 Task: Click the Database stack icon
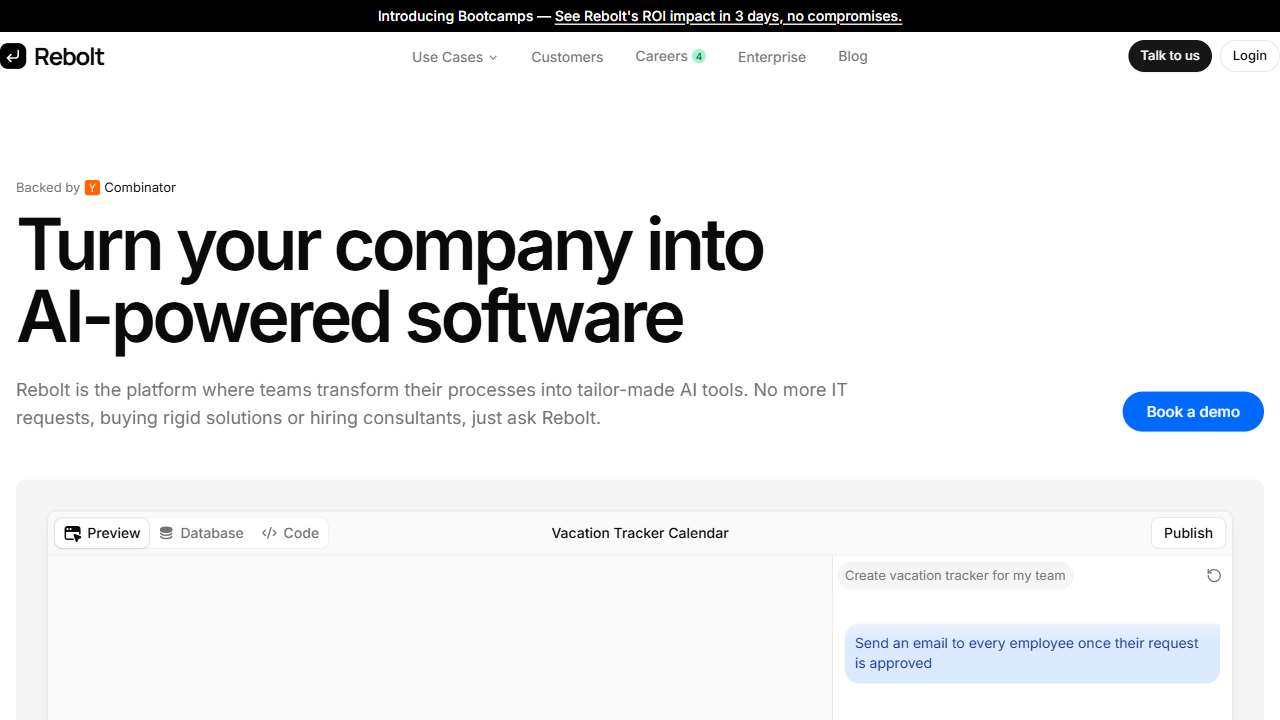166,533
